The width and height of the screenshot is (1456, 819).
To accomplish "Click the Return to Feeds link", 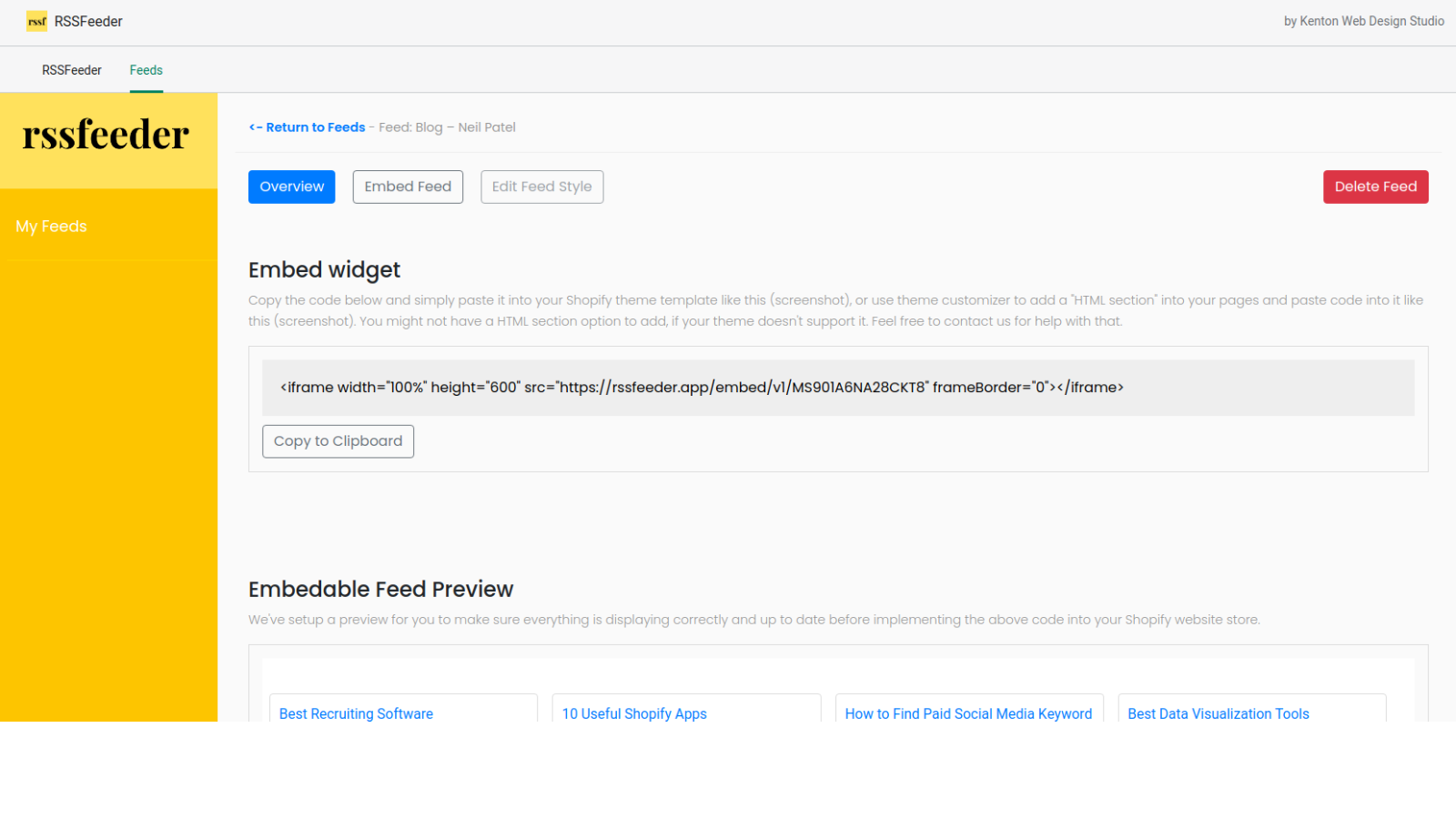I will 307,127.
